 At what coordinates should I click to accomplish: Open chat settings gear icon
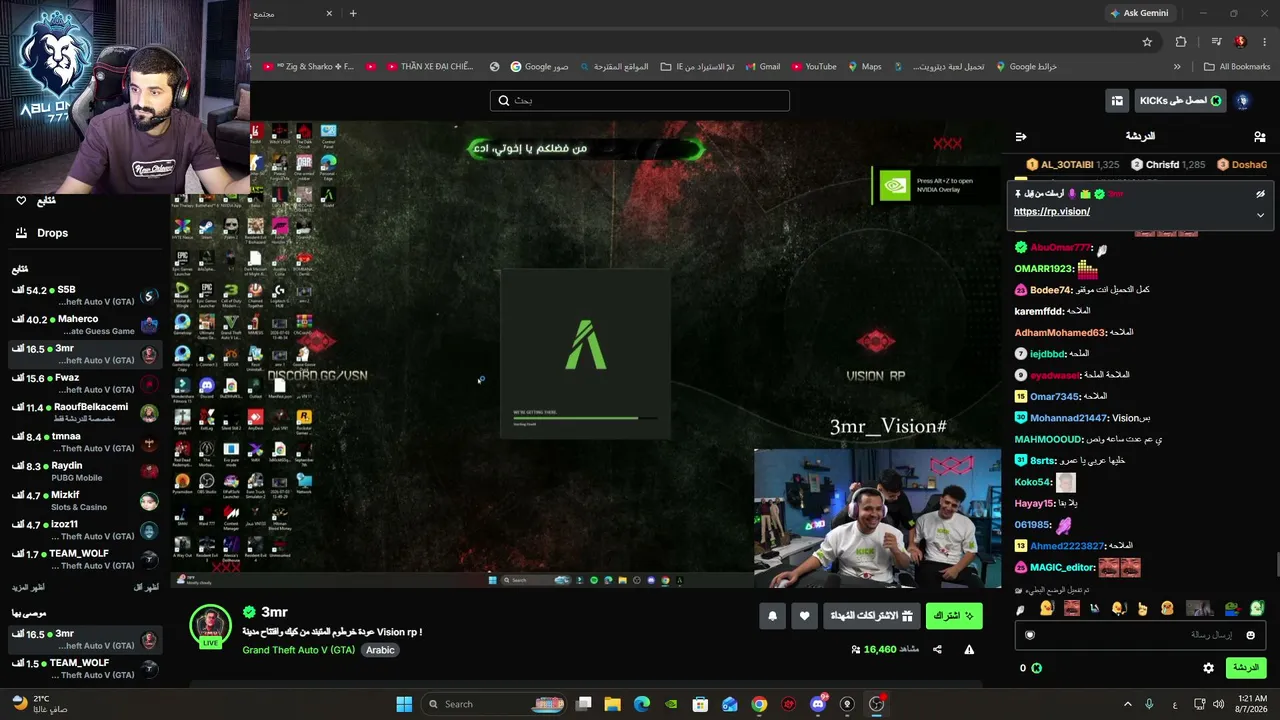click(x=1208, y=668)
